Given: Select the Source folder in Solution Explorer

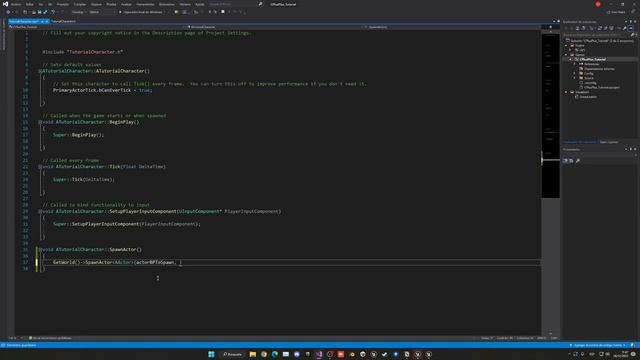Looking at the screenshot, I should pyautogui.click(x=589, y=78).
